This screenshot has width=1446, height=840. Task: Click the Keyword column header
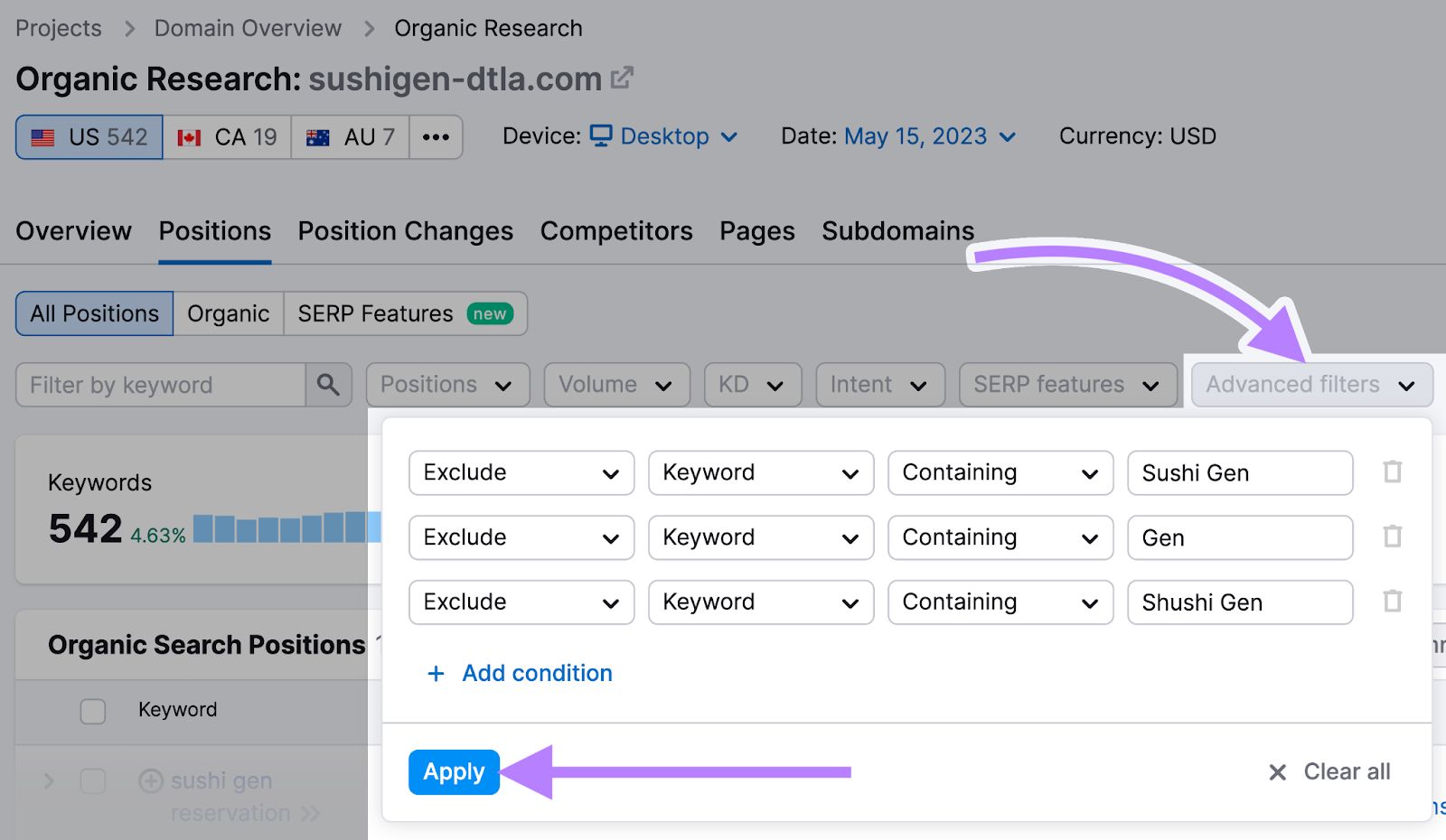point(177,710)
